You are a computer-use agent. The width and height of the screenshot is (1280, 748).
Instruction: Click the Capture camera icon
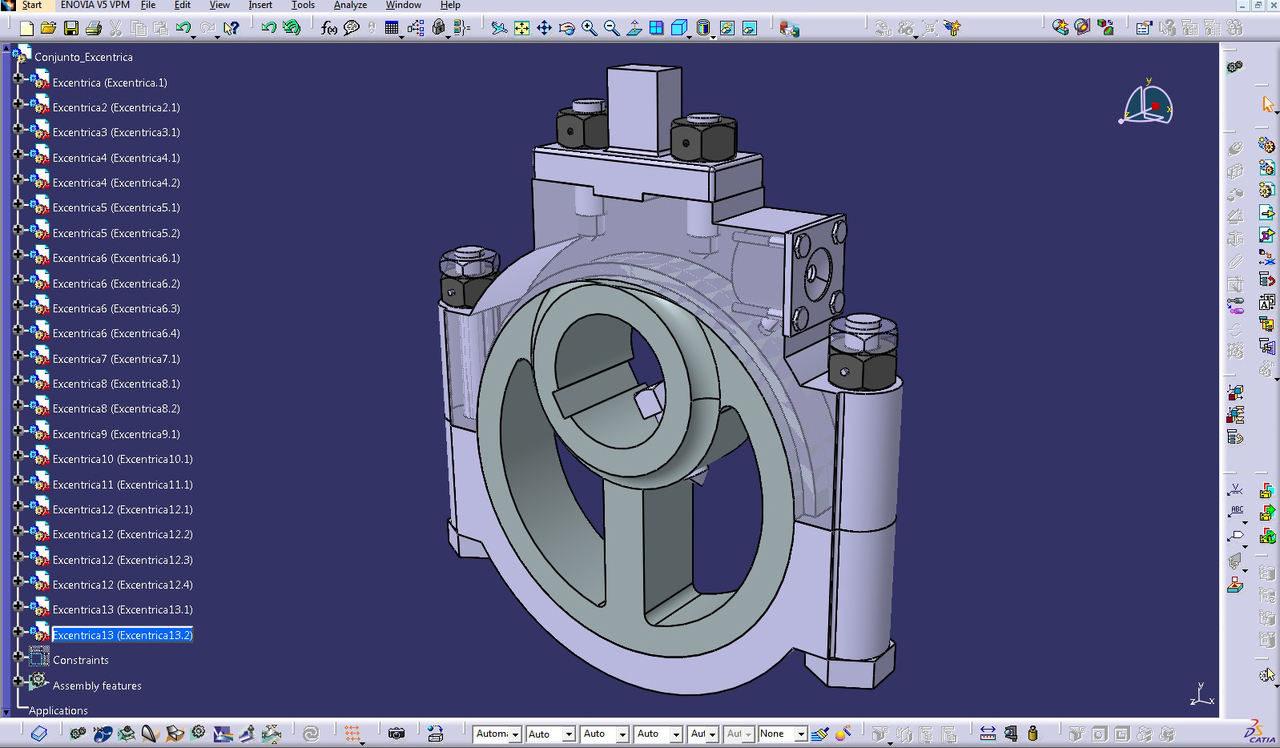396,734
